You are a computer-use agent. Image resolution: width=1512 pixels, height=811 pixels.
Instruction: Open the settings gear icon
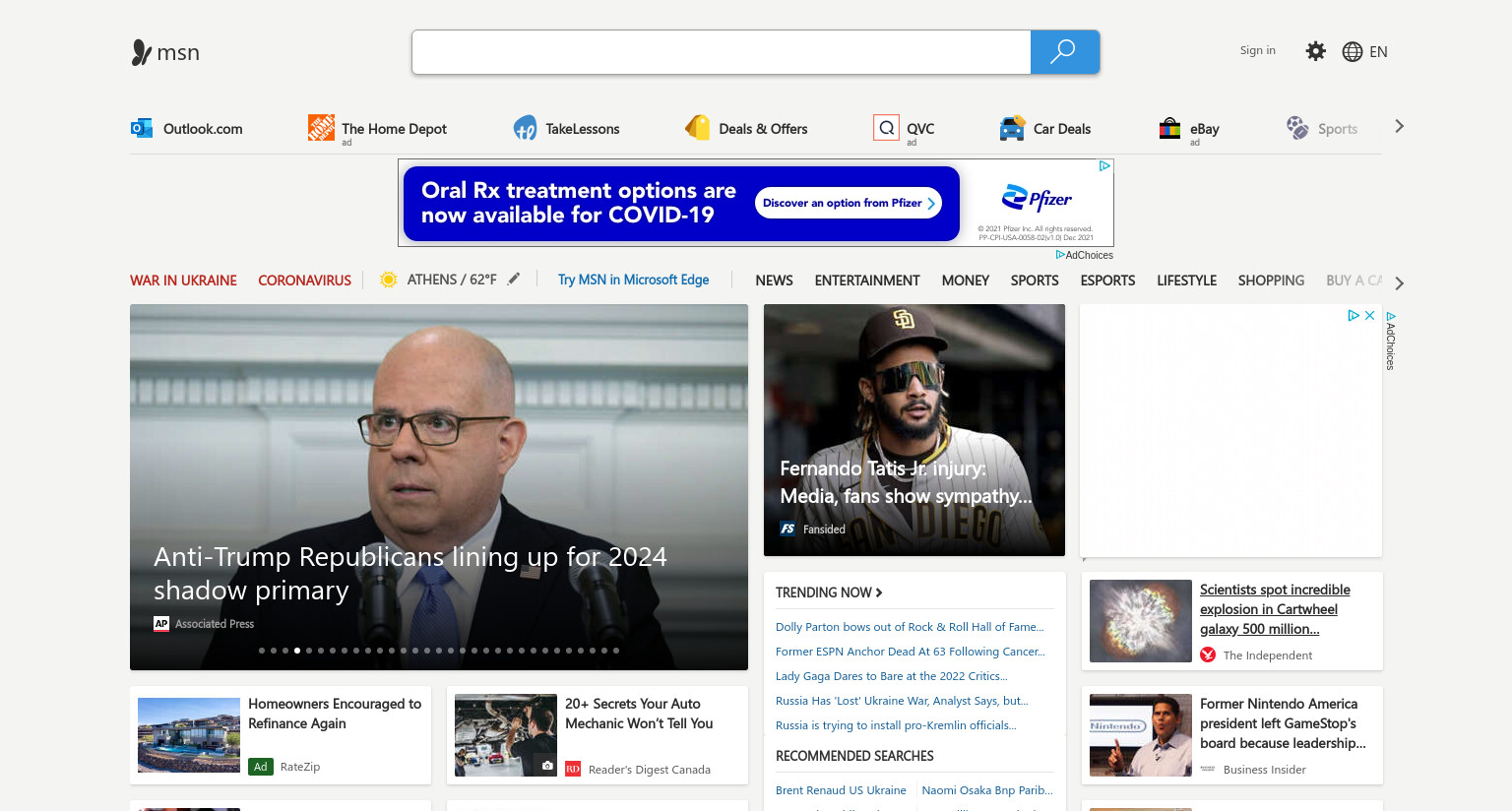(1315, 51)
